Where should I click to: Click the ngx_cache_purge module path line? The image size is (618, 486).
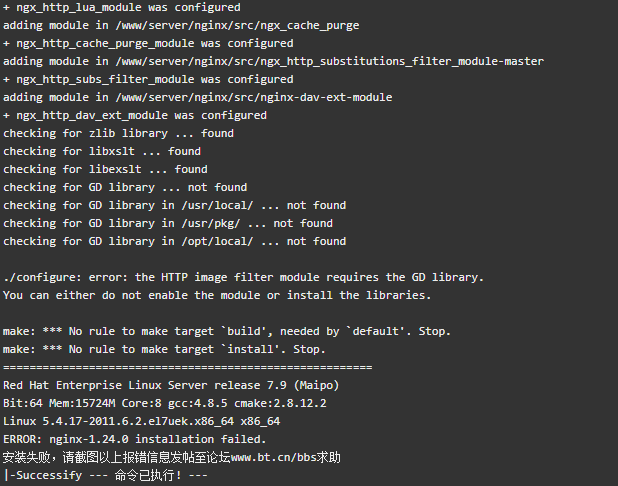click(x=181, y=26)
